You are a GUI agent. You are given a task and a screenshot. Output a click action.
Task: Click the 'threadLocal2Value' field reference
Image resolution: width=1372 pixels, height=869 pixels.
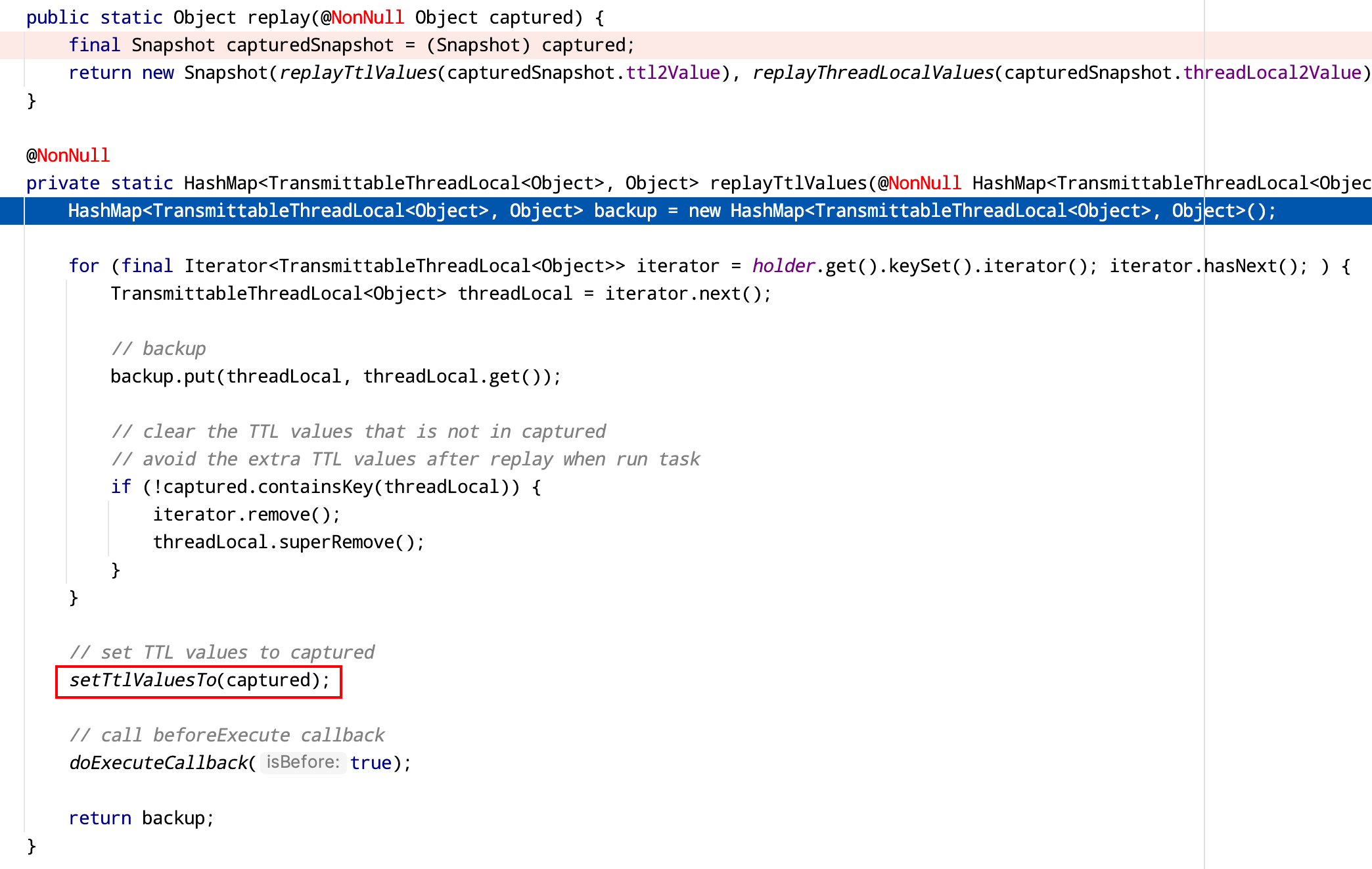pos(1272,73)
